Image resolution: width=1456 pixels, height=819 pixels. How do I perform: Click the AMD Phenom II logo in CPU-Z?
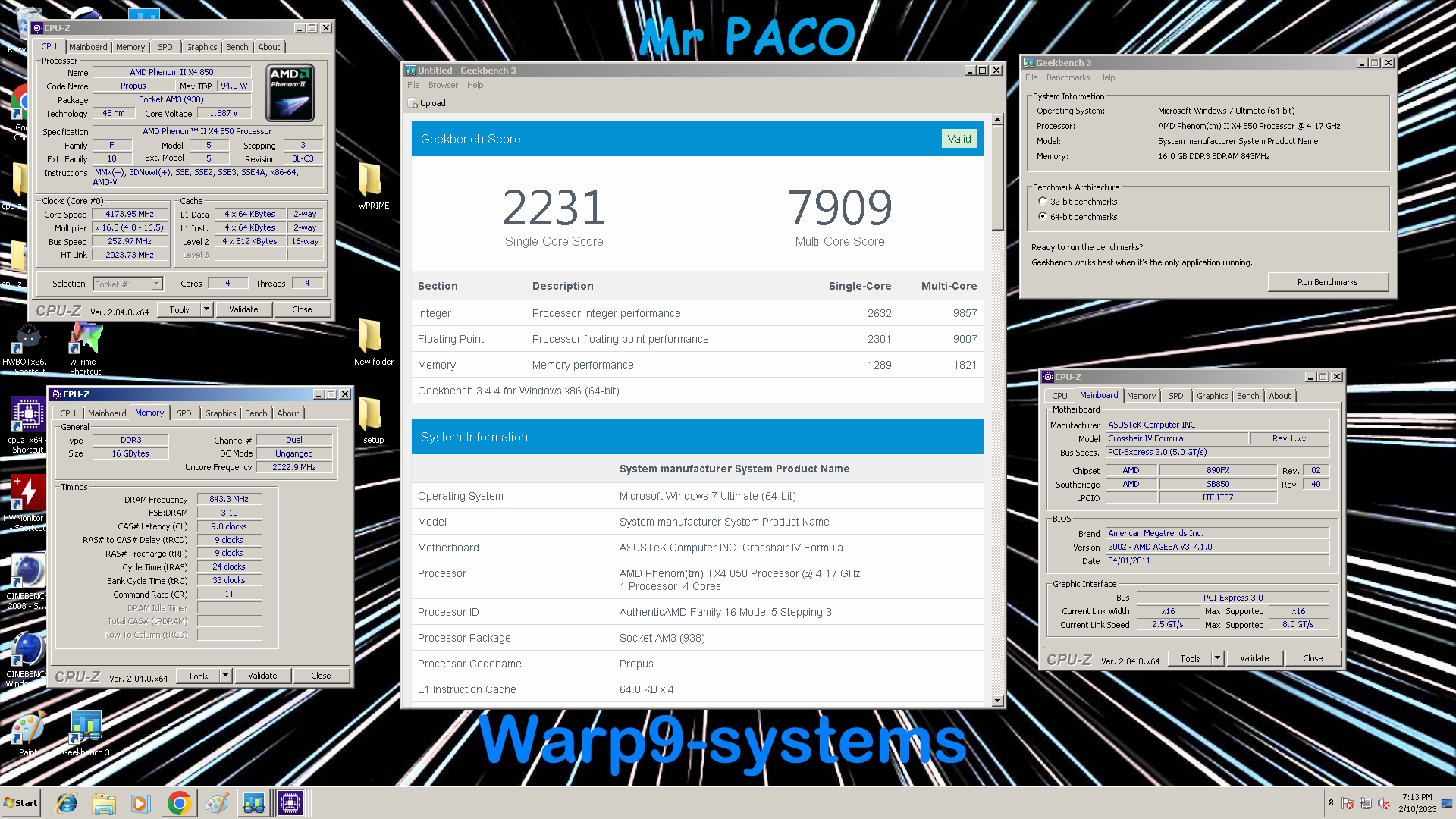point(290,93)
